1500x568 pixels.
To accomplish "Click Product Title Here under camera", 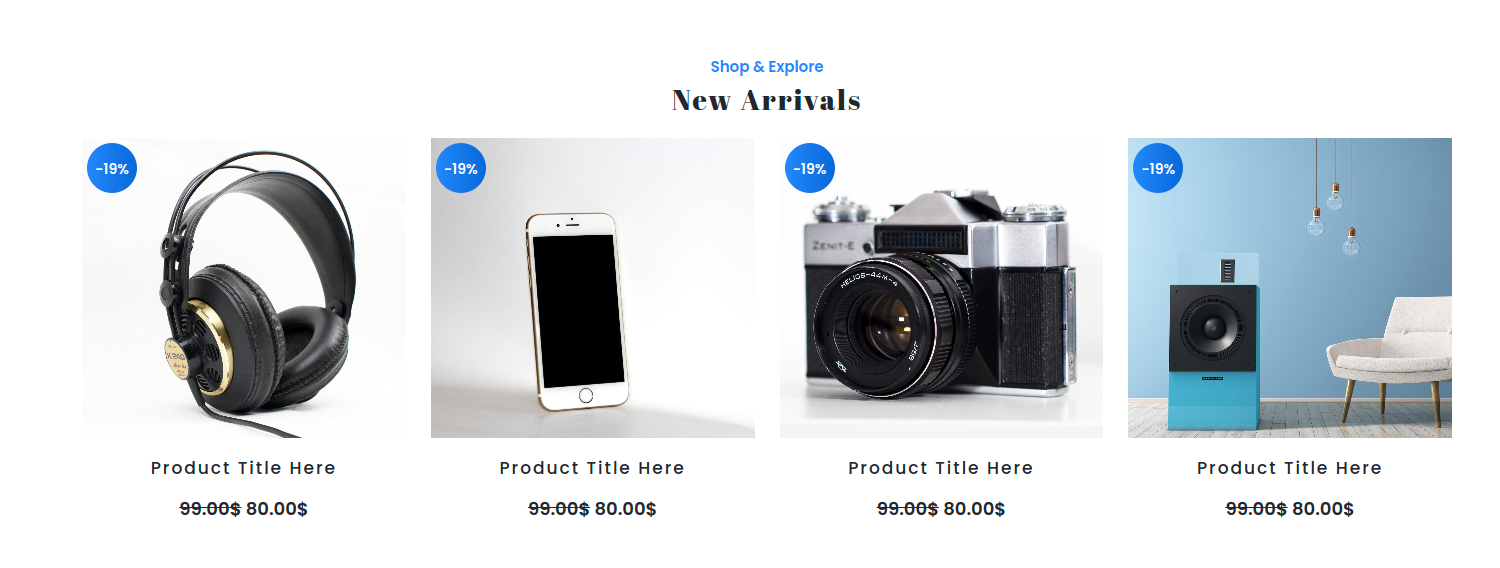I will [x=941, y=468].
